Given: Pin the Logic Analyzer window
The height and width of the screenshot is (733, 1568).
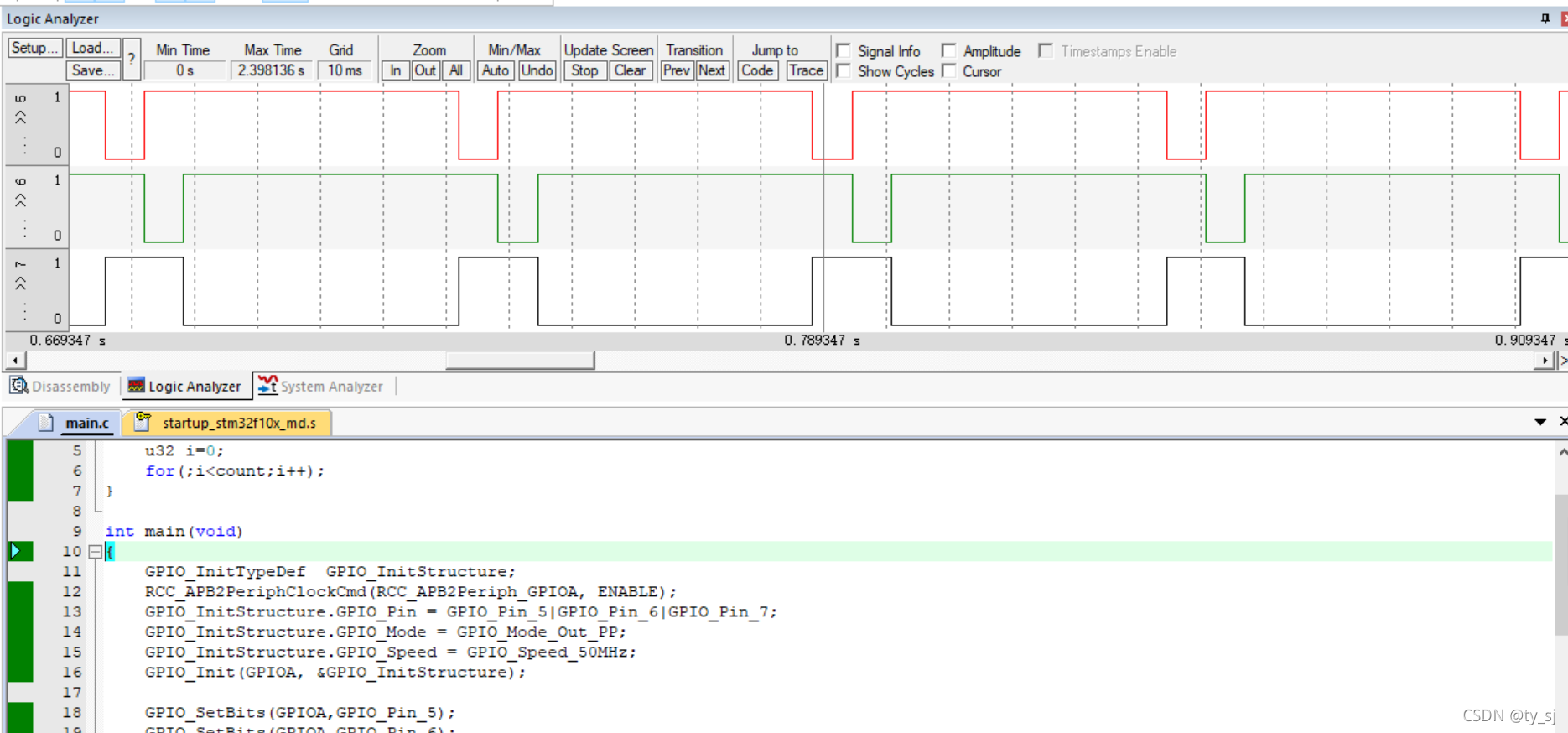Looking at the screenshot, I should tap(1545, 18).
